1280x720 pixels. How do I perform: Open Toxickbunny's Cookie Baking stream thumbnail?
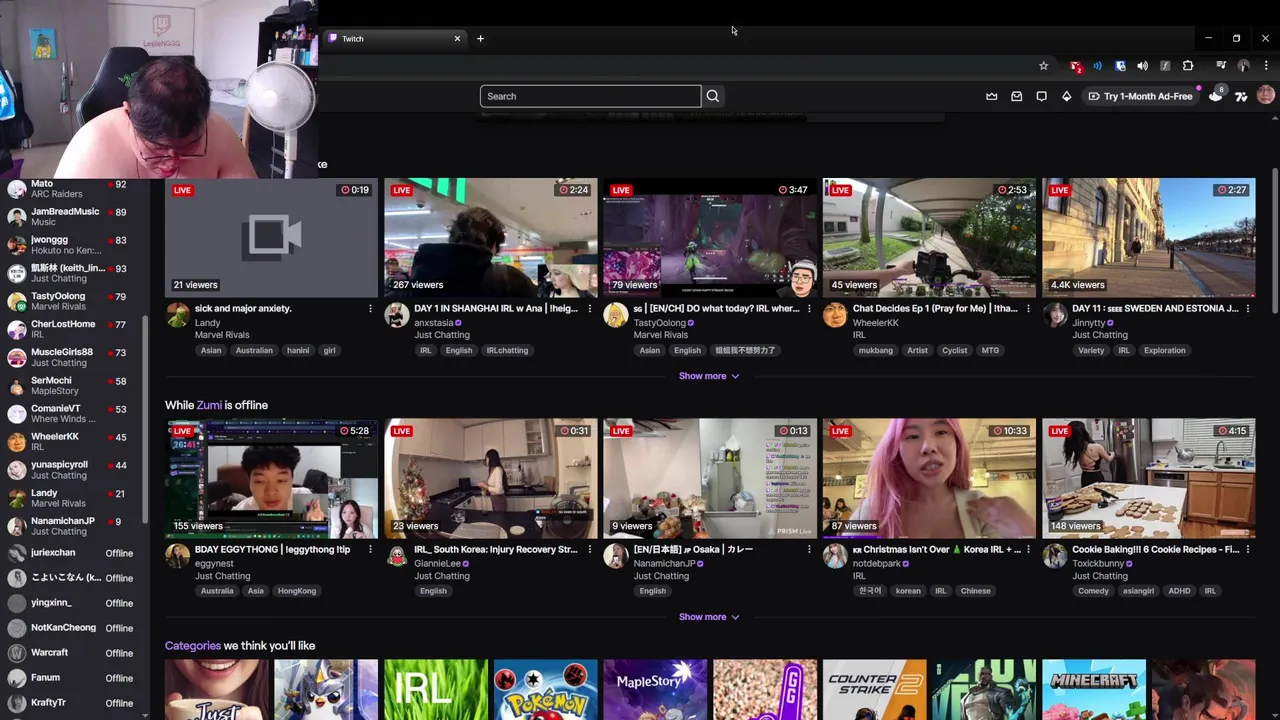(x=1149, y=479)
